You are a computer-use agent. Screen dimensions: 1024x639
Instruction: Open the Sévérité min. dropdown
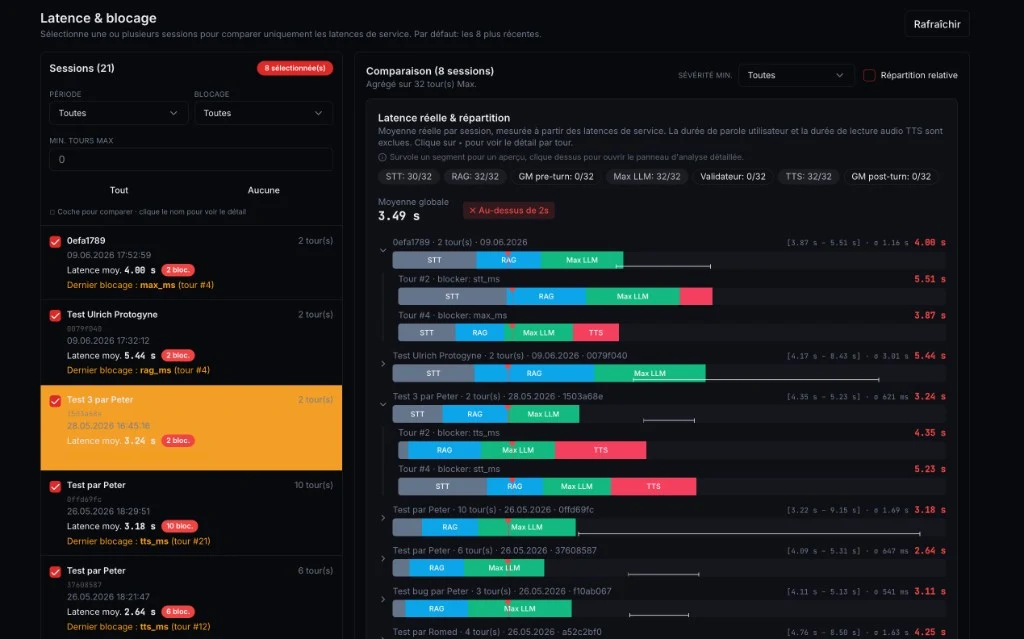point(796,75)
